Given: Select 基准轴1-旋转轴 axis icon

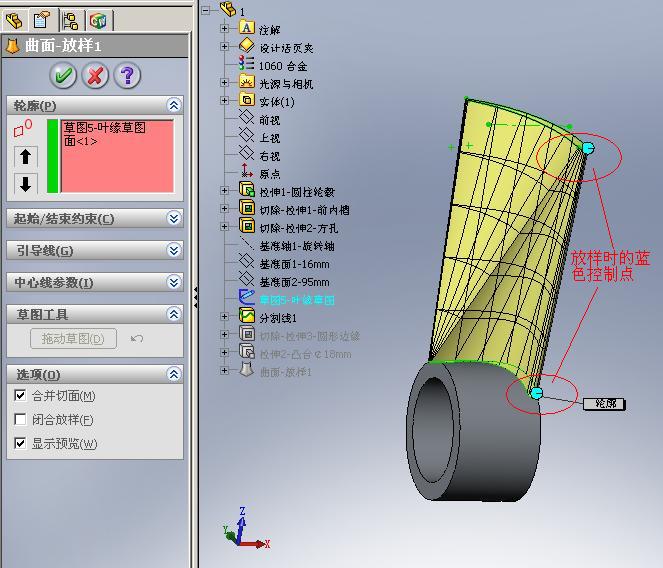Looking at the screenshot, I should tap(247, 244).
